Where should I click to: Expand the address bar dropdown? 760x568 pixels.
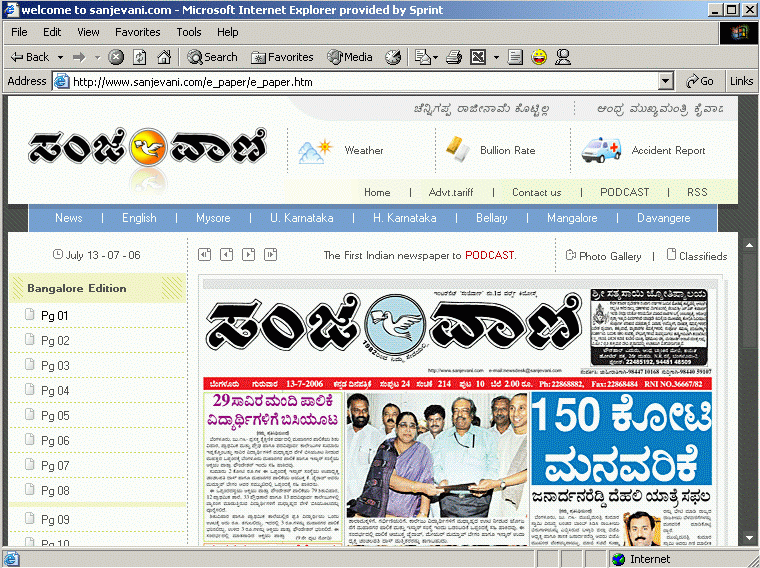(666, 81)
